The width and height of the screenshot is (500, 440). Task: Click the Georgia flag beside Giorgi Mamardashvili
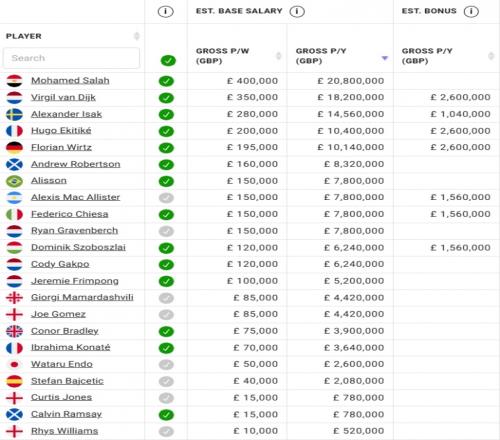14,298
